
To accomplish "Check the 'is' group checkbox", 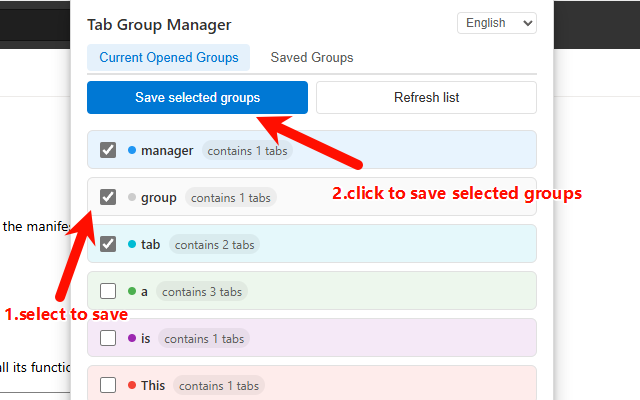I will point(109,339).
